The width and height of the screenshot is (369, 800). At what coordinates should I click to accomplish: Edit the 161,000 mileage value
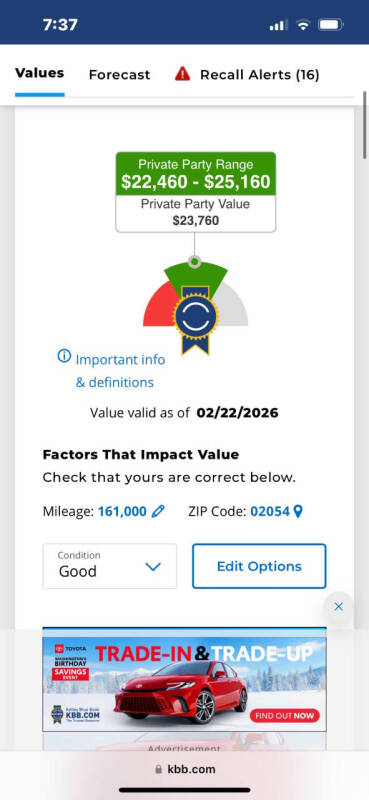coord(122,511)
